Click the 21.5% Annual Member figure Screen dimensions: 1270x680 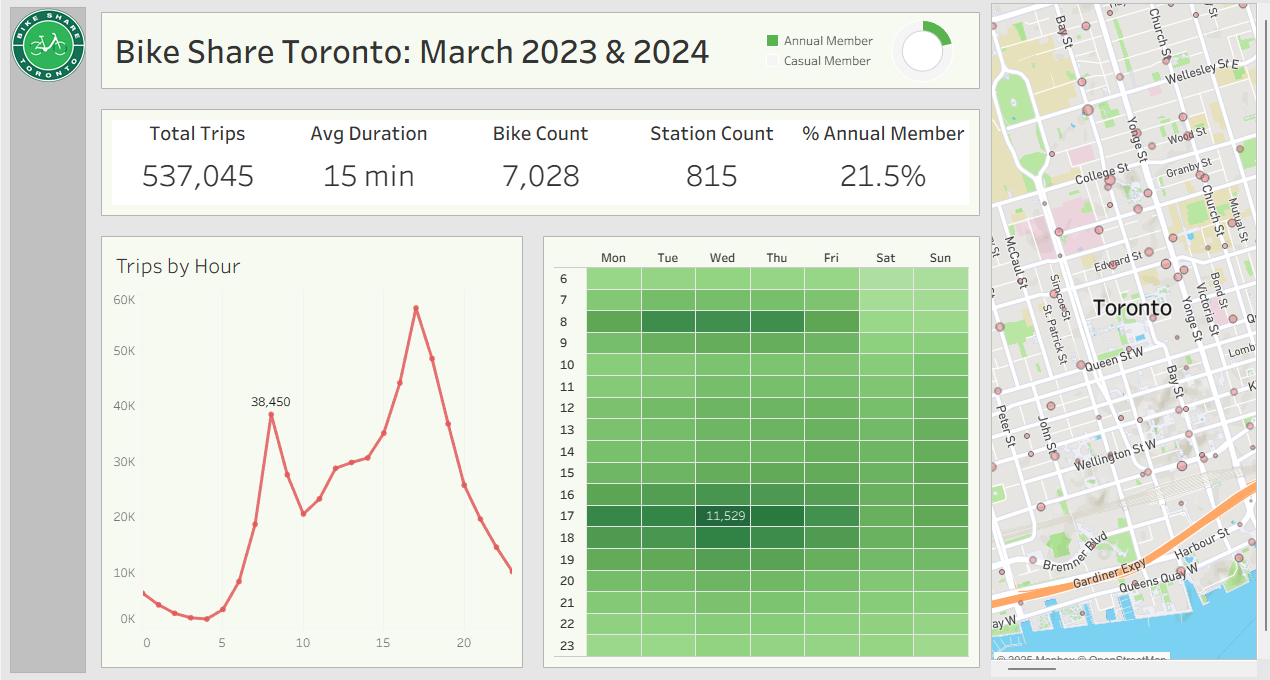[883, 177]
